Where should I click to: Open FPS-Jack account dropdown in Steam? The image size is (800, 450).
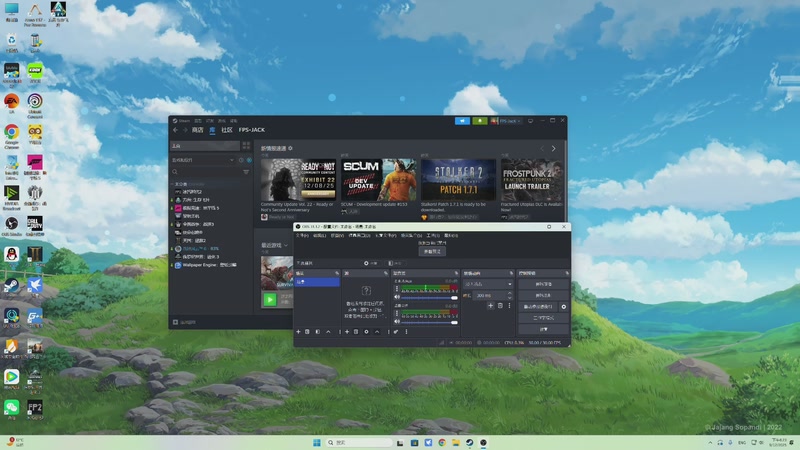click(x=506, y=121)
